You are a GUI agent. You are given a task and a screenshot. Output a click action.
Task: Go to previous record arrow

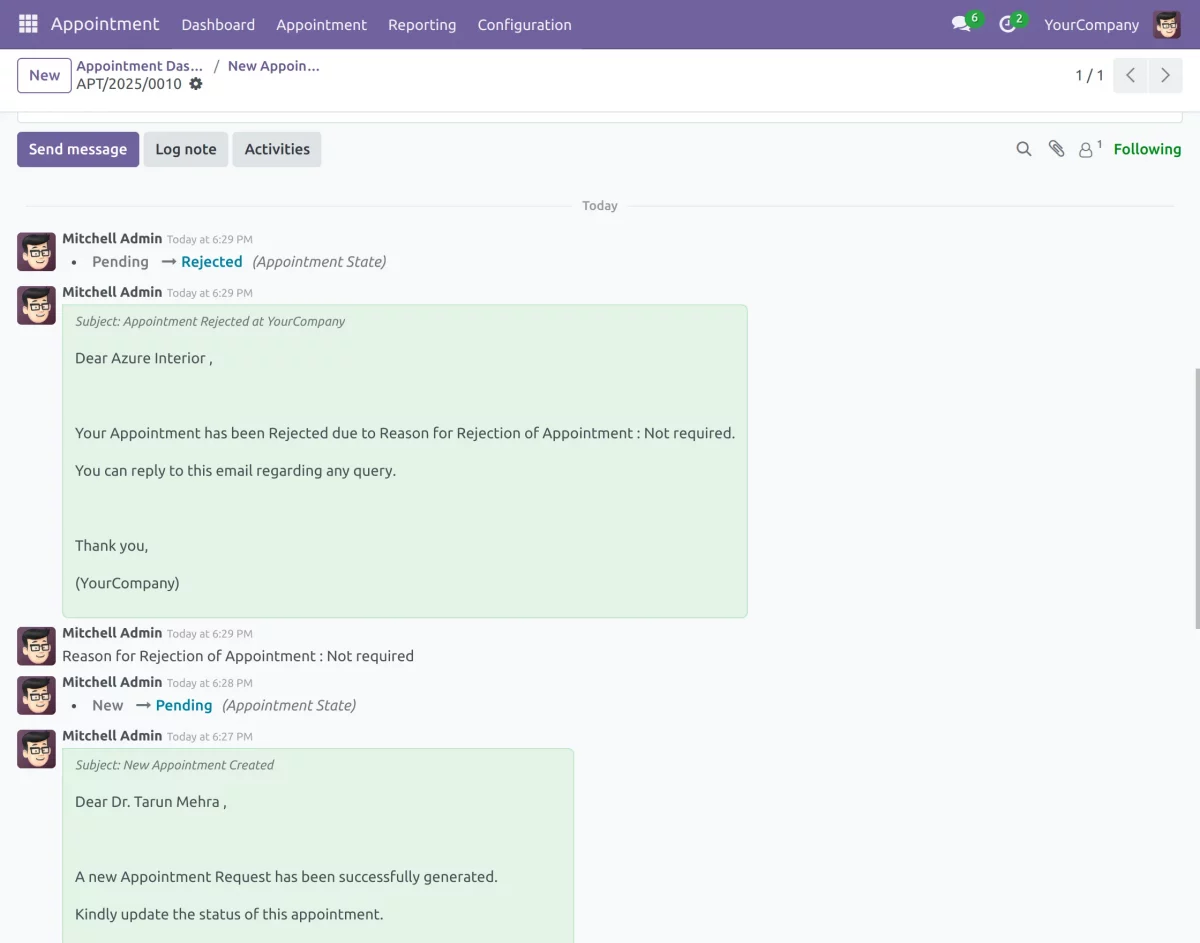pos(1130,75)
